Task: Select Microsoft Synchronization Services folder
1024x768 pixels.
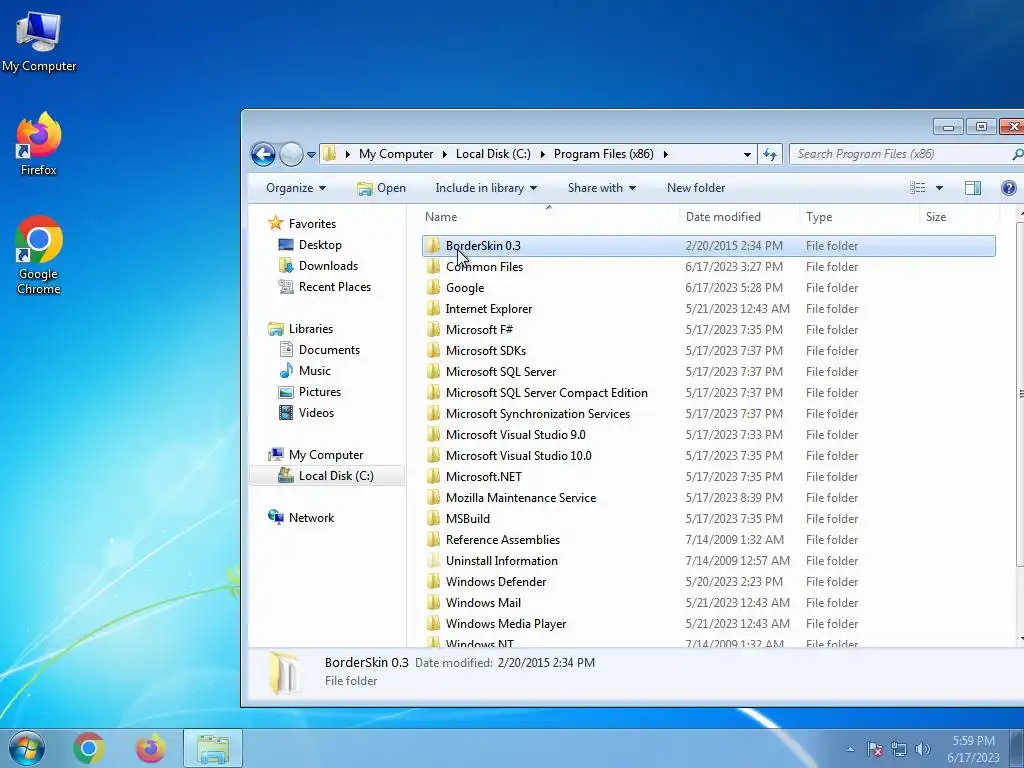Action: [537, 414]
